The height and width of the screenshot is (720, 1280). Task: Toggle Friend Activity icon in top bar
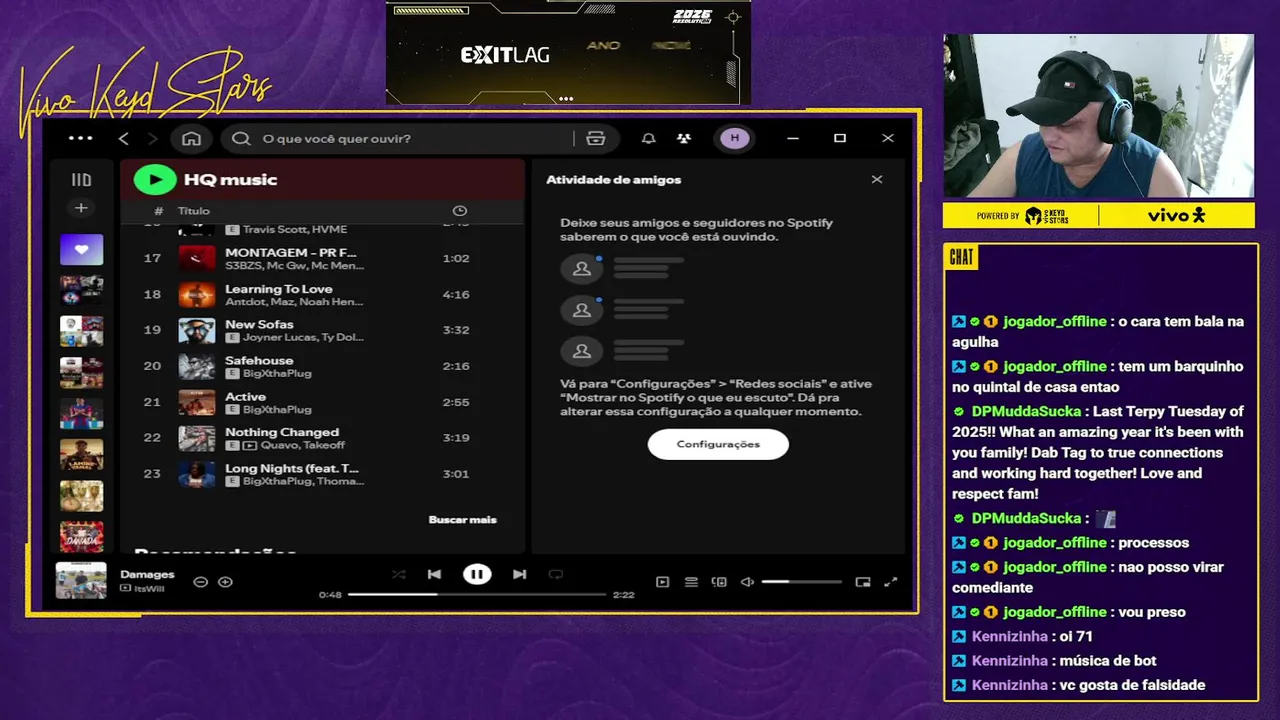(684, 138)
